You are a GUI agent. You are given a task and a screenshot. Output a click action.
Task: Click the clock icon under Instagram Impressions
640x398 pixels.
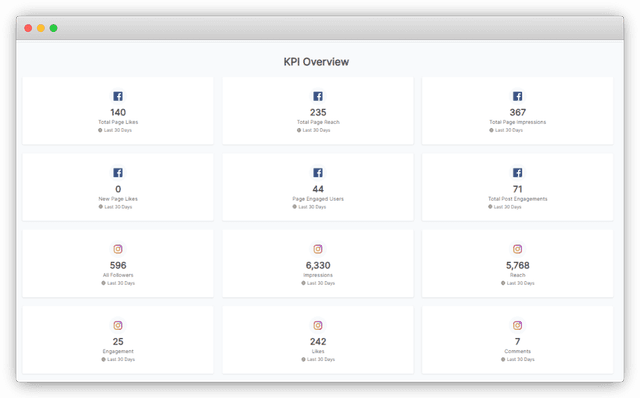(303, 283)
